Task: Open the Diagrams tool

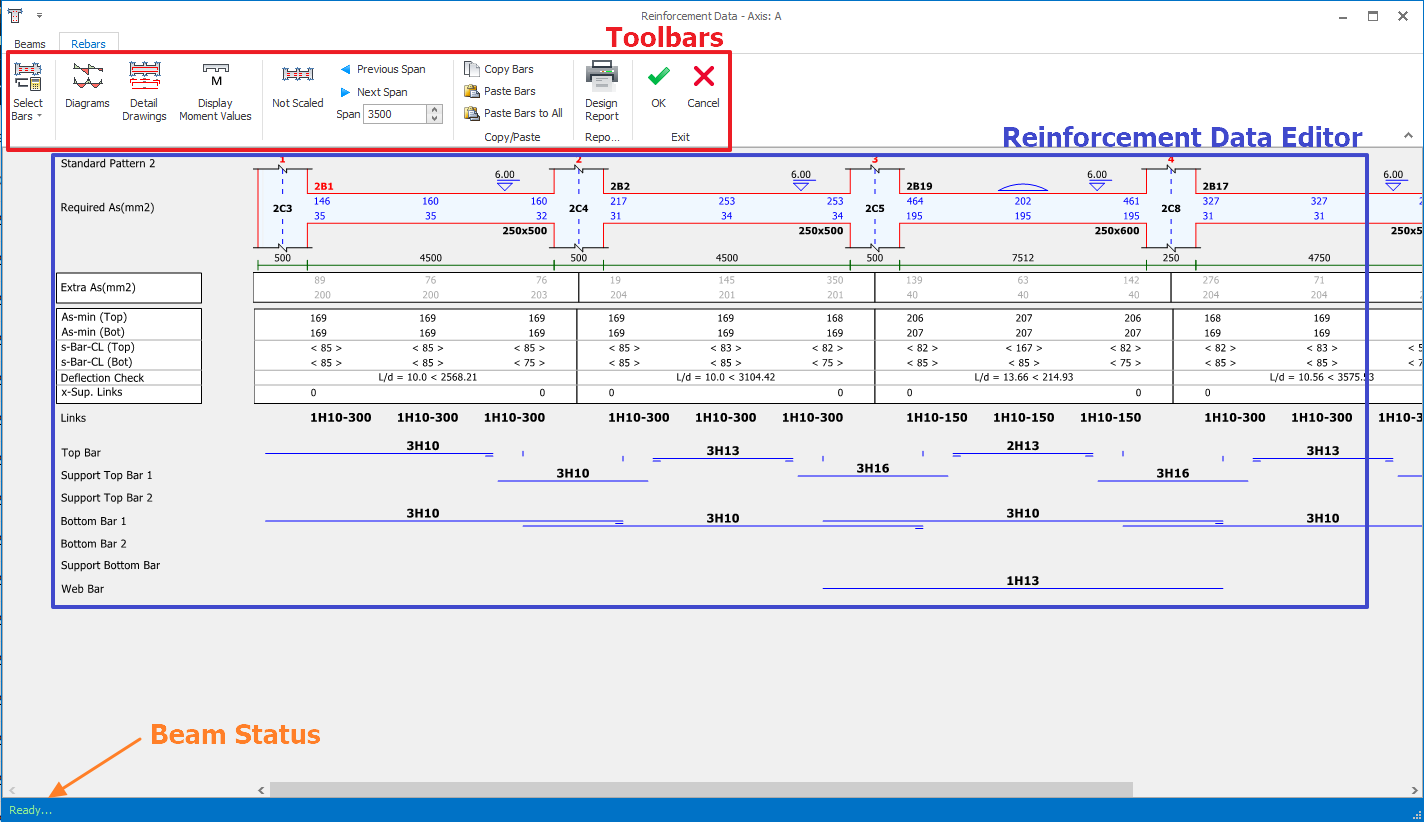Action: pos(87,88)
